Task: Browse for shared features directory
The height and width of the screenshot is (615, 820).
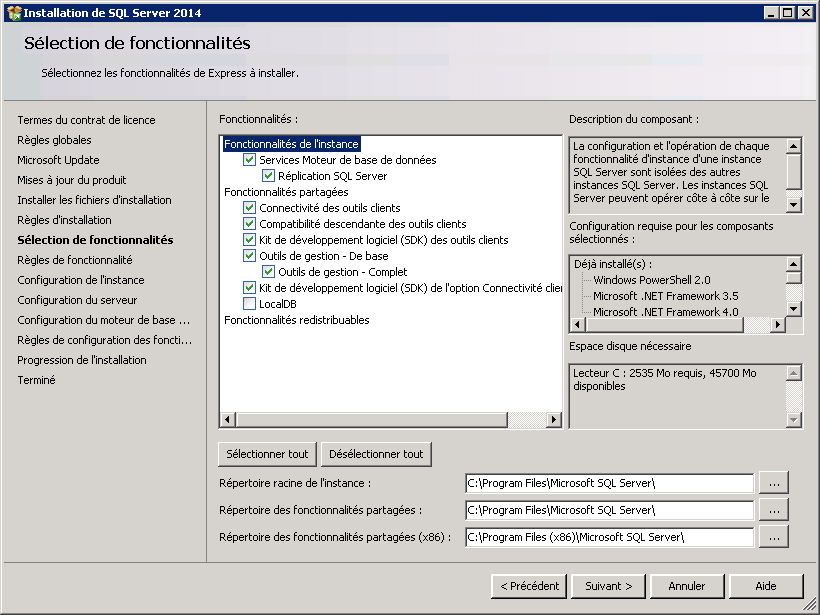Action: click(773, 510)
